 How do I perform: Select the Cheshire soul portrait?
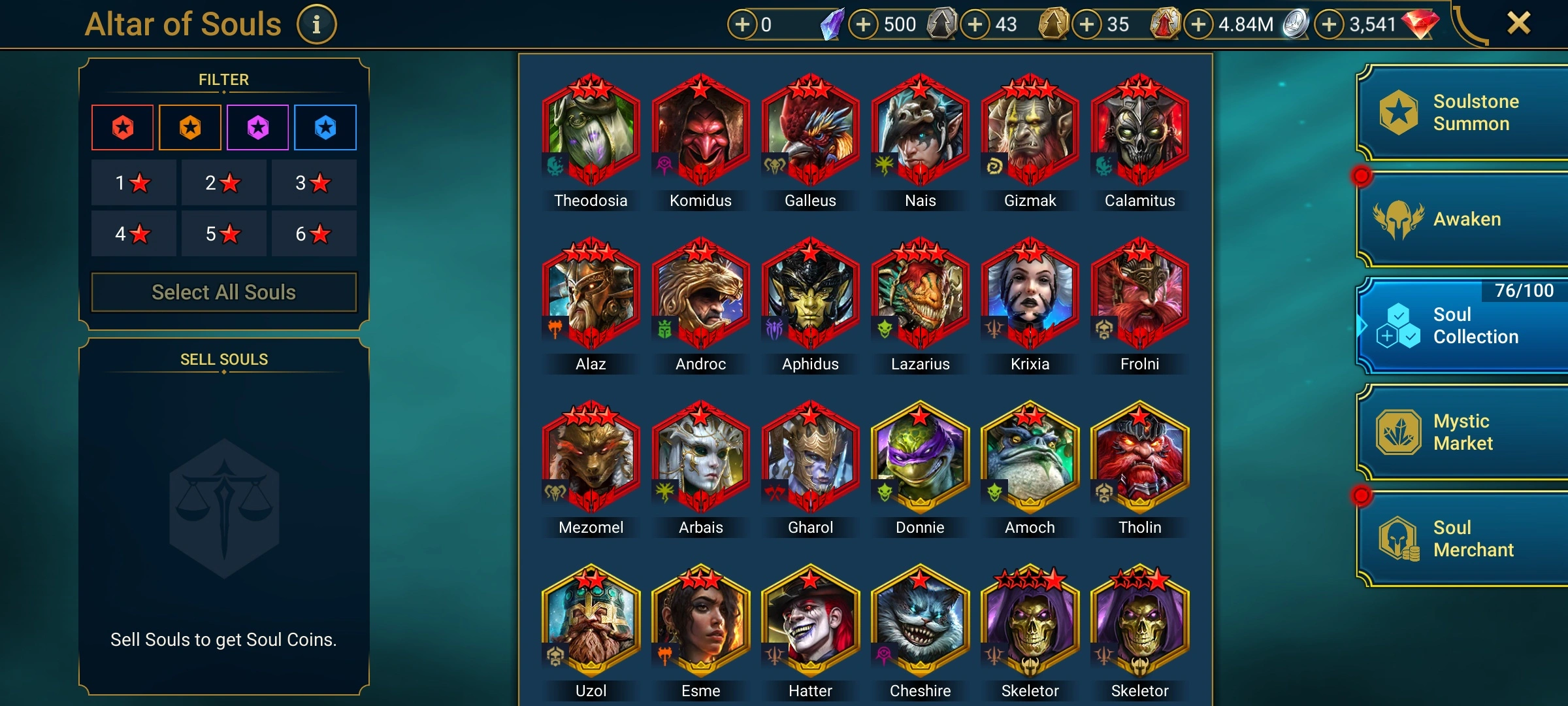(x=921, y=621)
